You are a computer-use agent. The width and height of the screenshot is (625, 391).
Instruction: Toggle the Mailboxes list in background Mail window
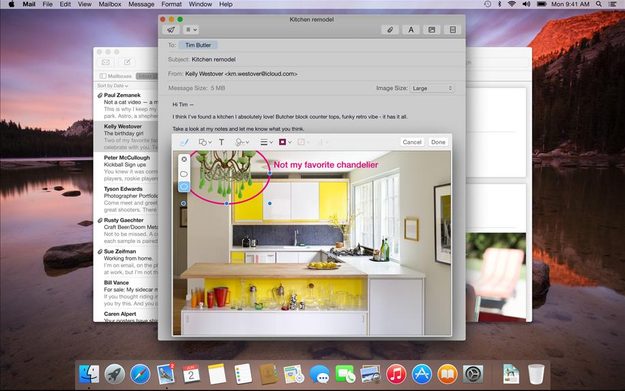tap(116, 76)
